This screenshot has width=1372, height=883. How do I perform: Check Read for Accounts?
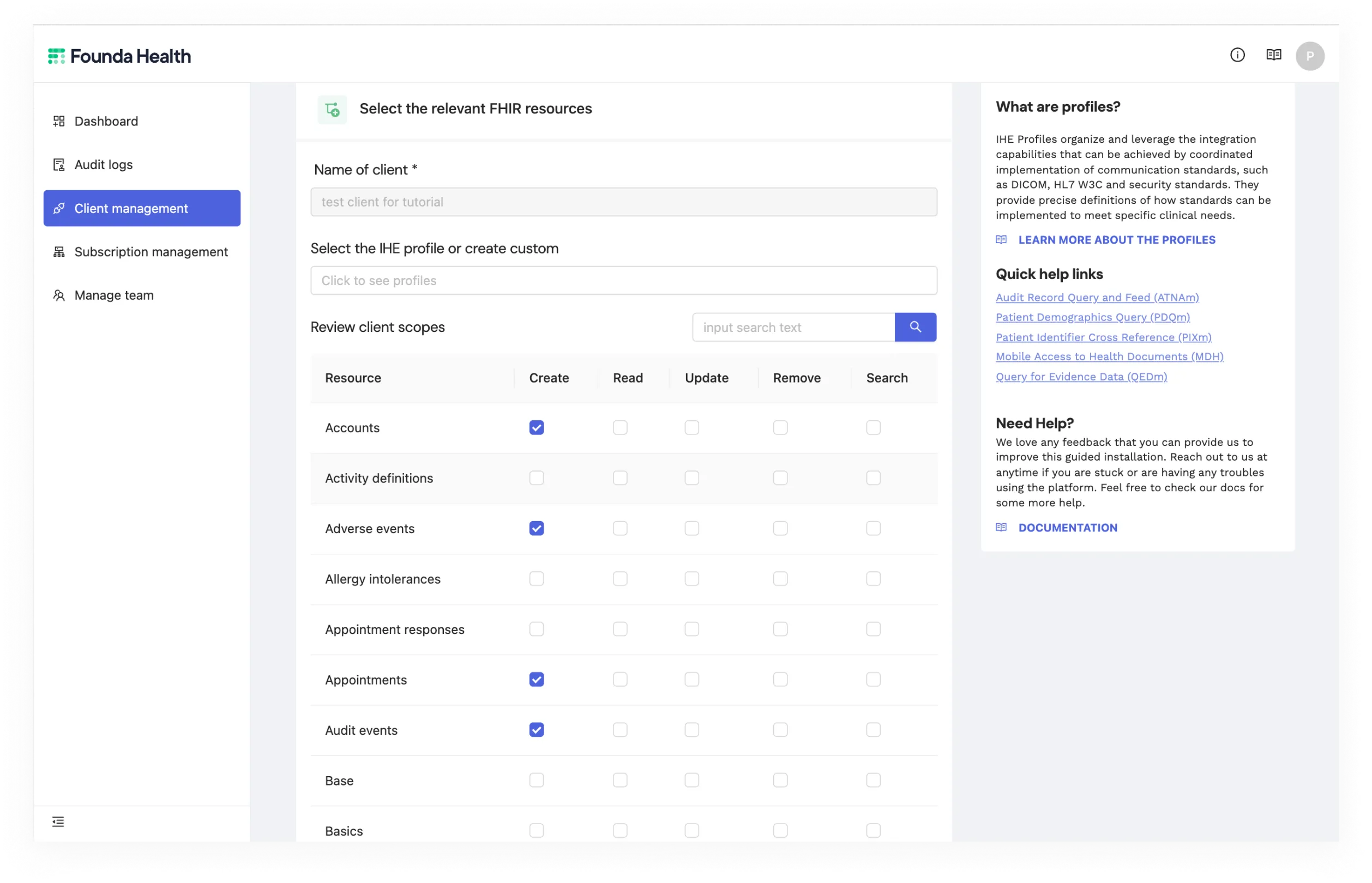tap(620, 428)
